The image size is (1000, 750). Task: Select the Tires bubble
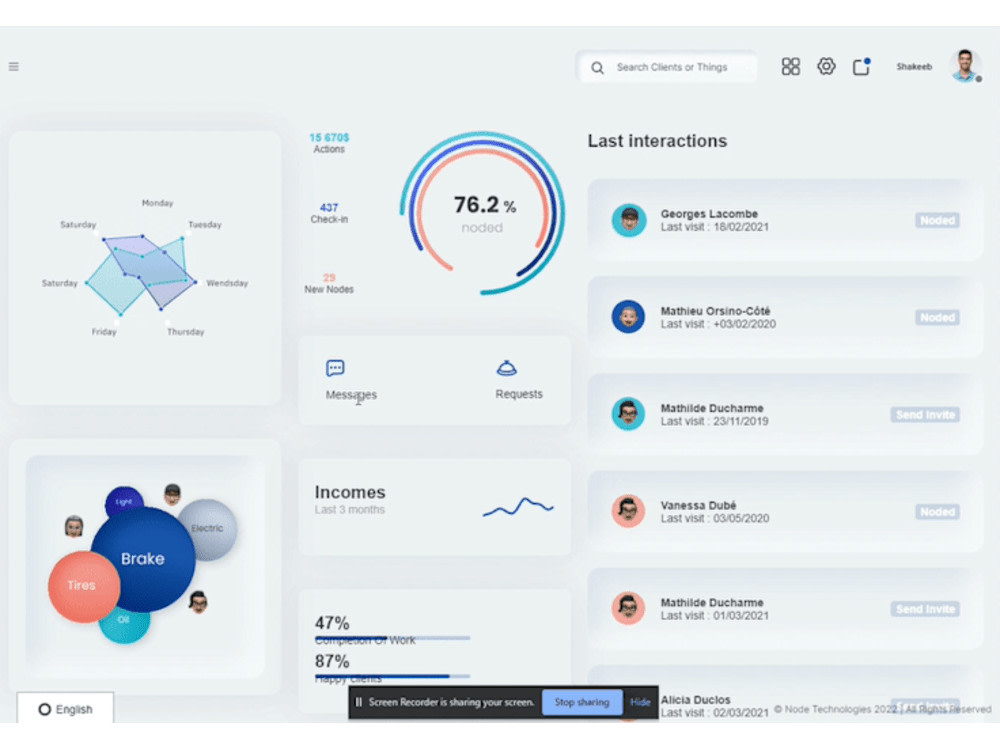pos(83,586)
